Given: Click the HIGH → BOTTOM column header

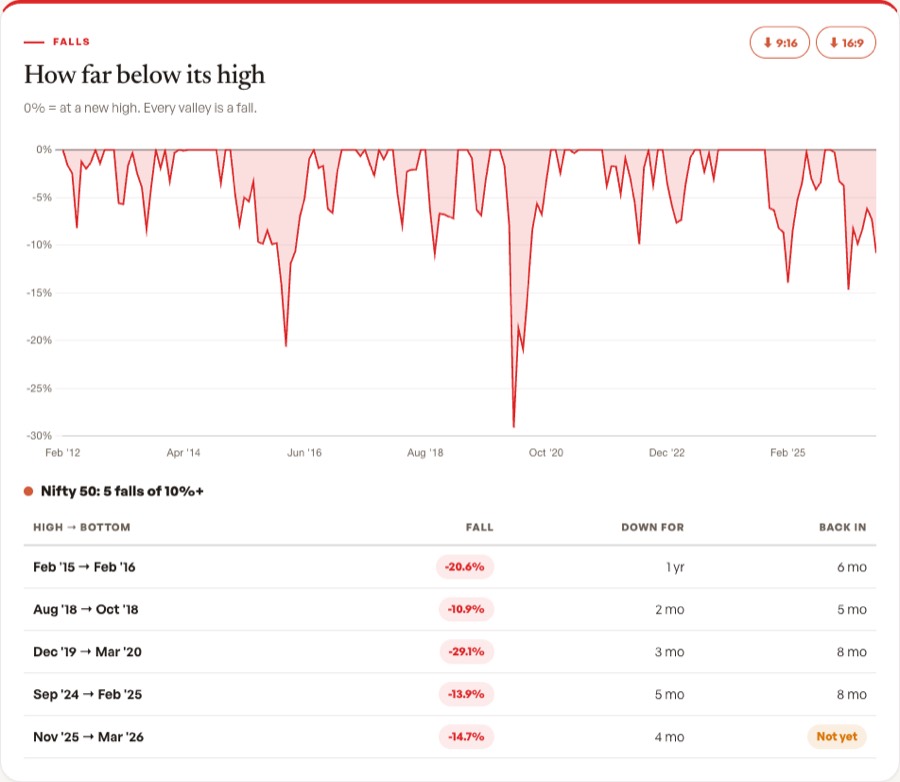Looking at the screenshot, I should pos(82,527).
